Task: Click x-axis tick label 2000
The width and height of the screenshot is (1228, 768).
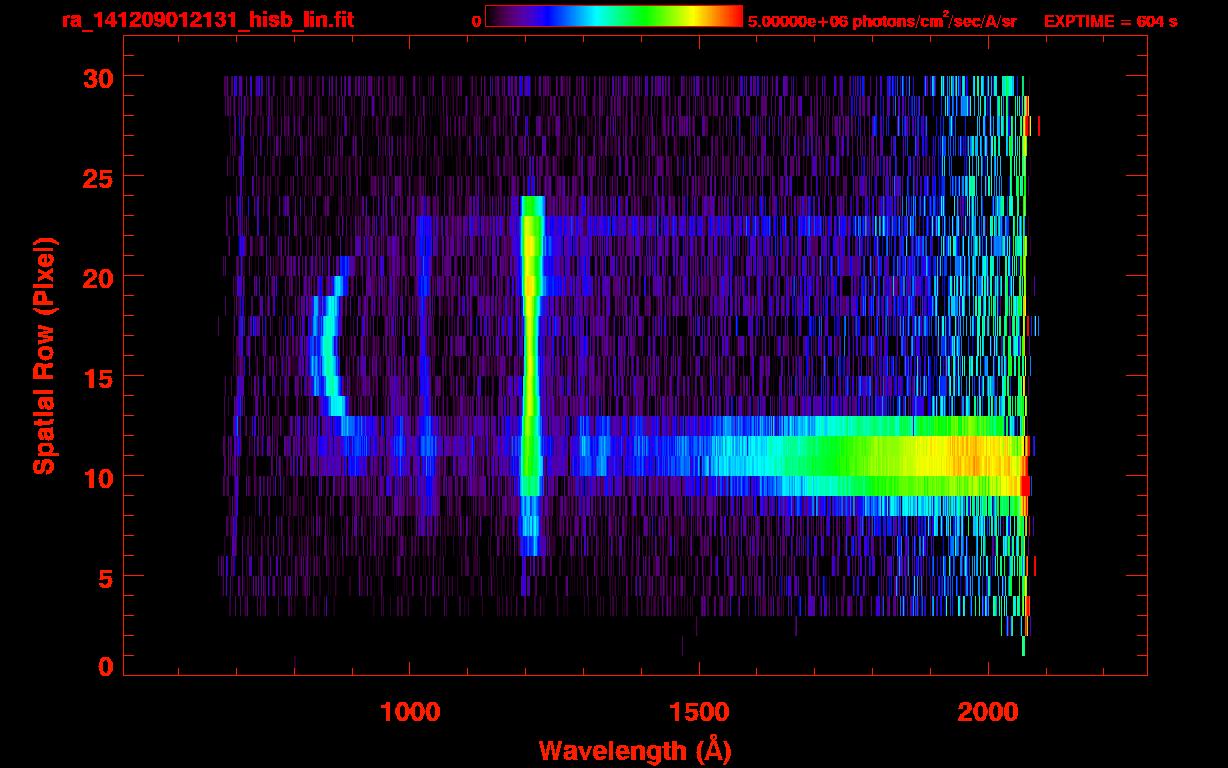Action: (x=988, y=711)
